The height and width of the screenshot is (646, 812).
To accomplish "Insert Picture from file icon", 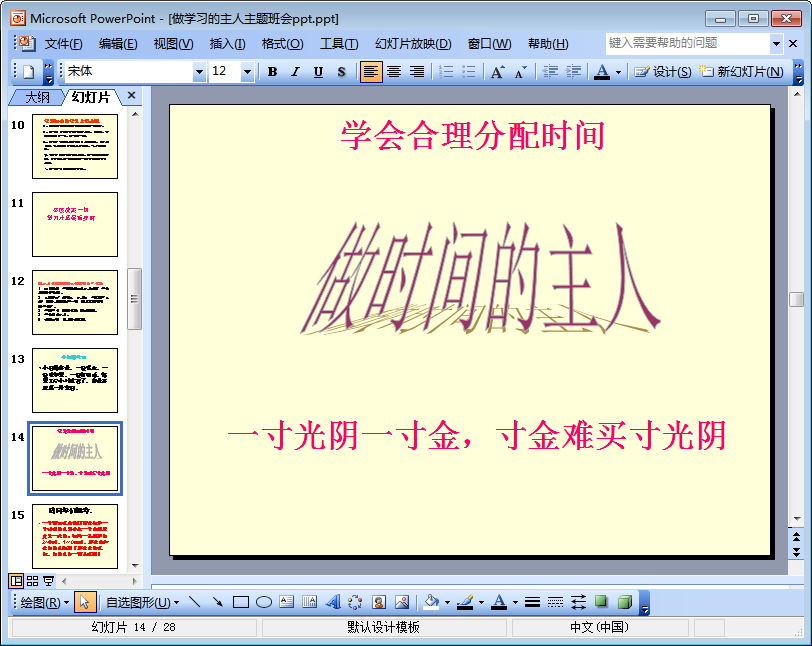I will point(402,602).
